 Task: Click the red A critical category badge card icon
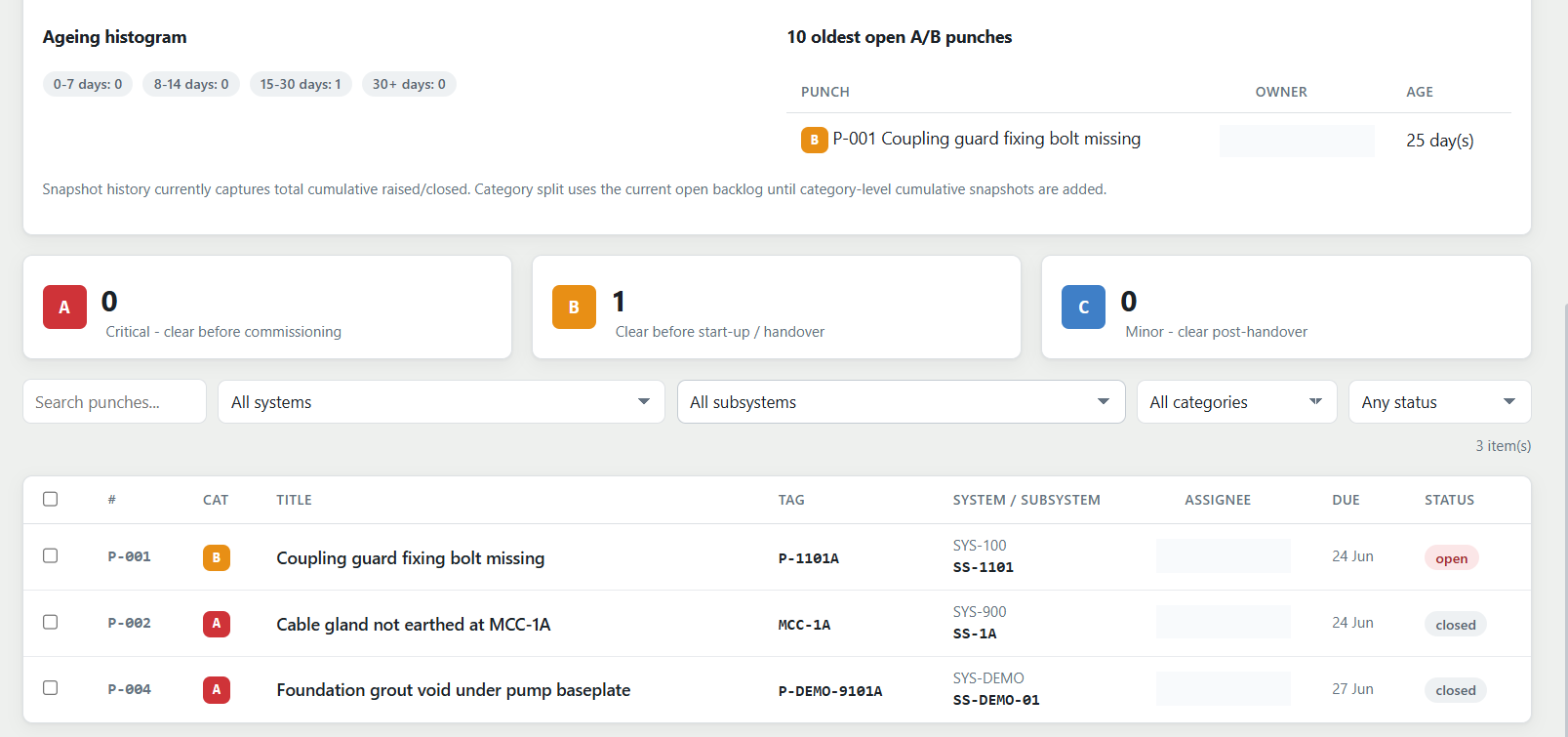click(64, 307)
